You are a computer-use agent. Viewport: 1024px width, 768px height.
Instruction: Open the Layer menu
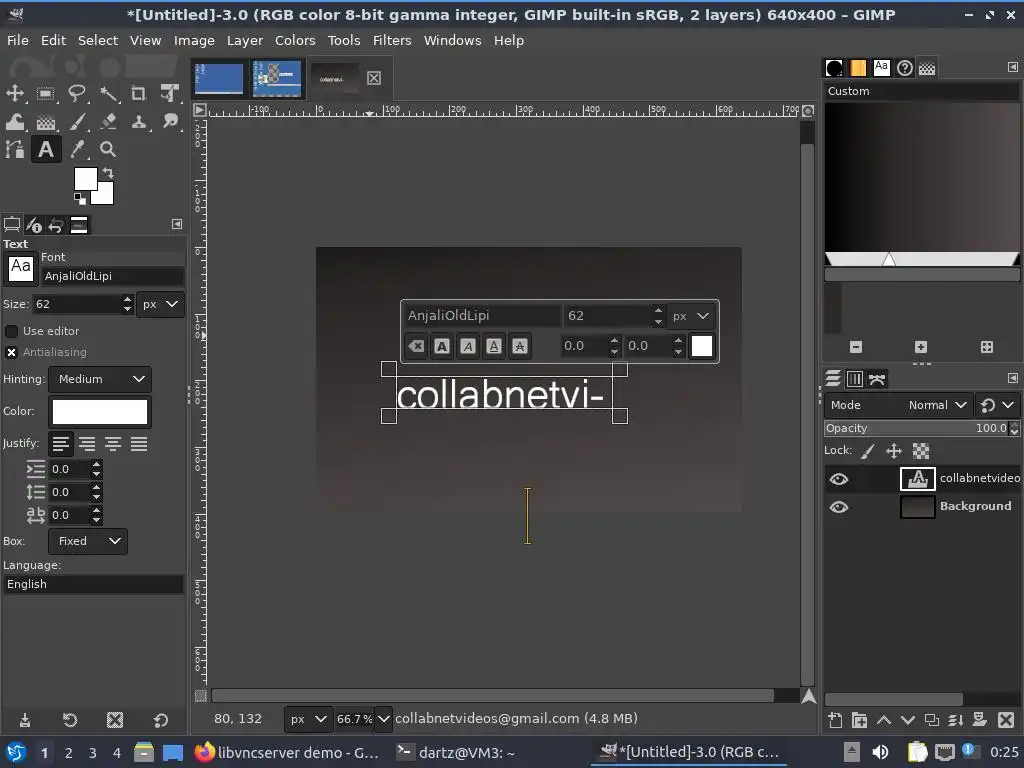pos(245,40)
